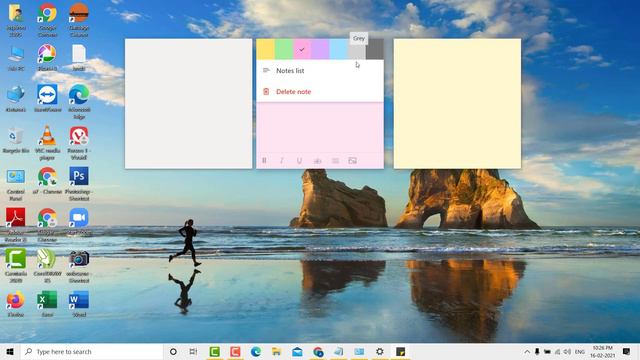Select the Picasa 3 desktop shortcut

click(x=47, y=58)
